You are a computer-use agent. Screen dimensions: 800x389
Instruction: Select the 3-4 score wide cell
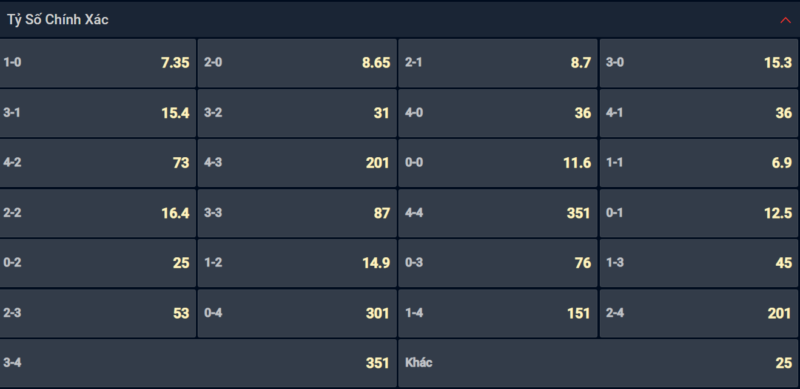(x=198, y=363)
